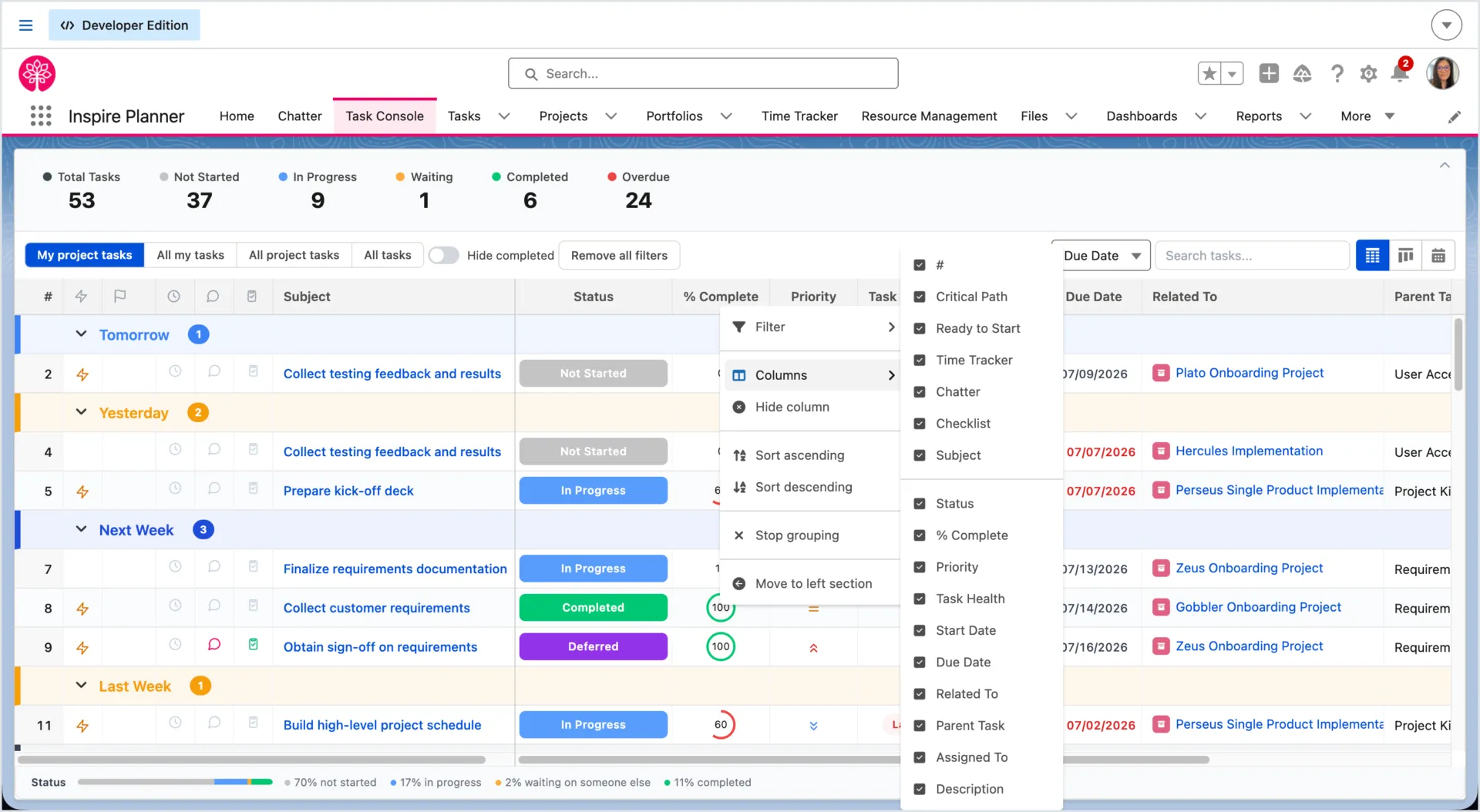Open the More navigation dropdown
1480x812 pixels.
pyautogui.click(x=1367, y=116)
